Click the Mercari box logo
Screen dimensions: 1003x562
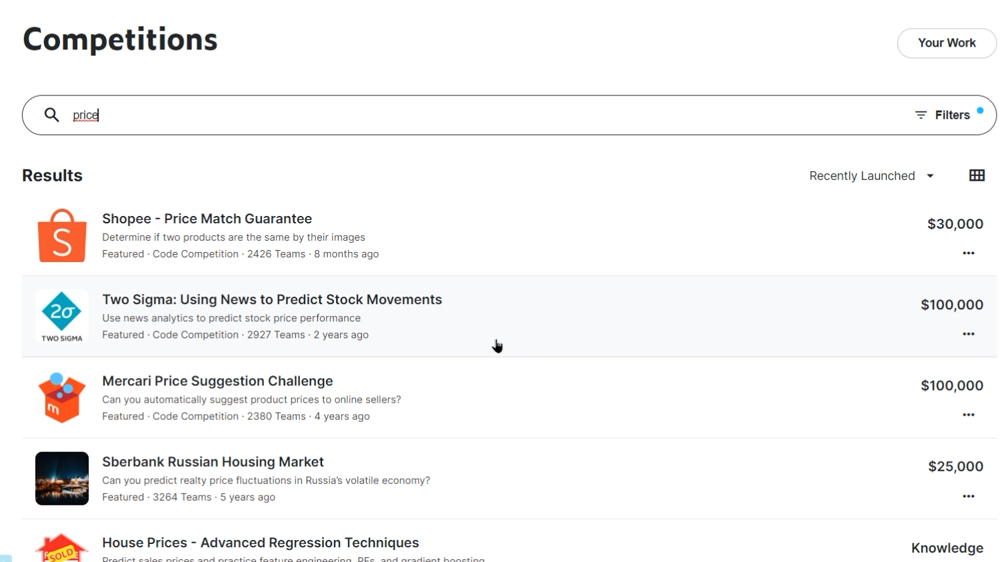pos(62,397)
